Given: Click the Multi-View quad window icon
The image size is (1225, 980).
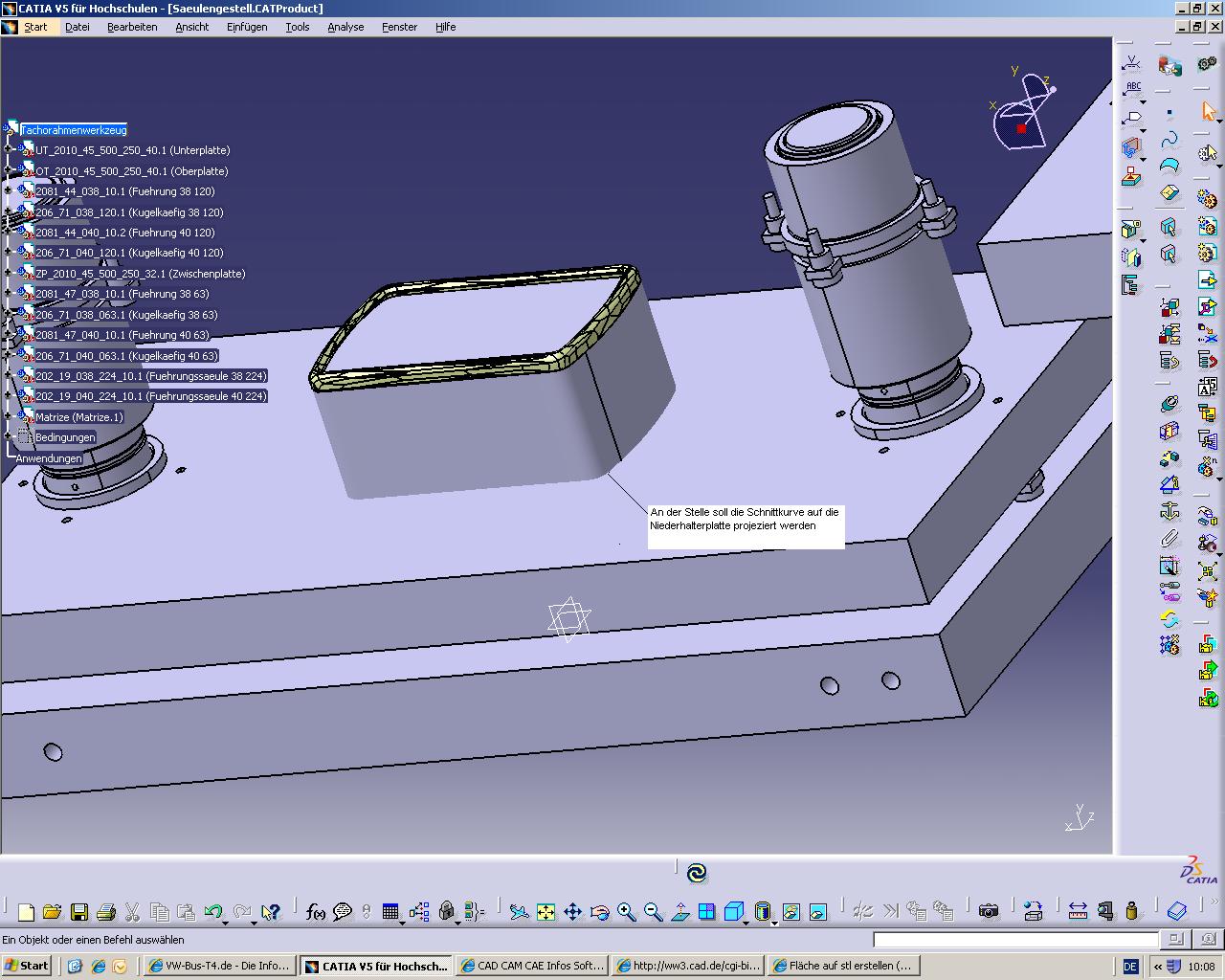Looking at the screenshot, I should 706,912.
